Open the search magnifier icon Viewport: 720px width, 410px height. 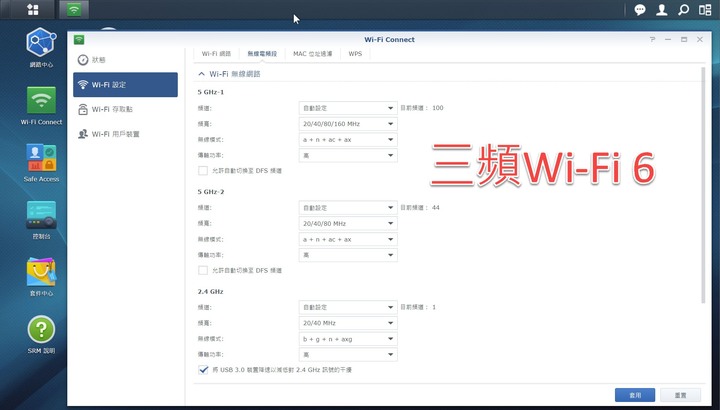point(683,10)
